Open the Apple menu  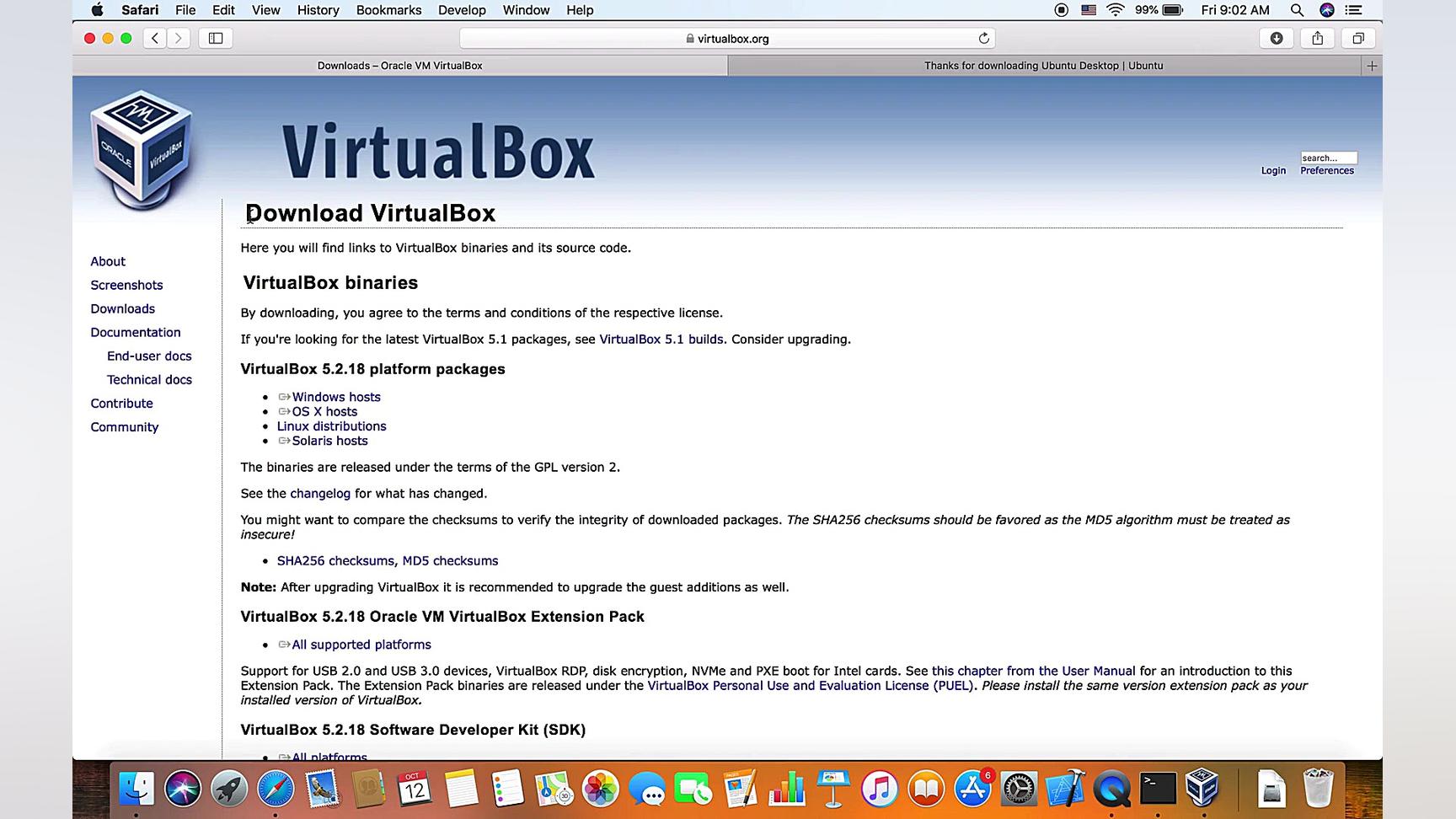[97, 10]
